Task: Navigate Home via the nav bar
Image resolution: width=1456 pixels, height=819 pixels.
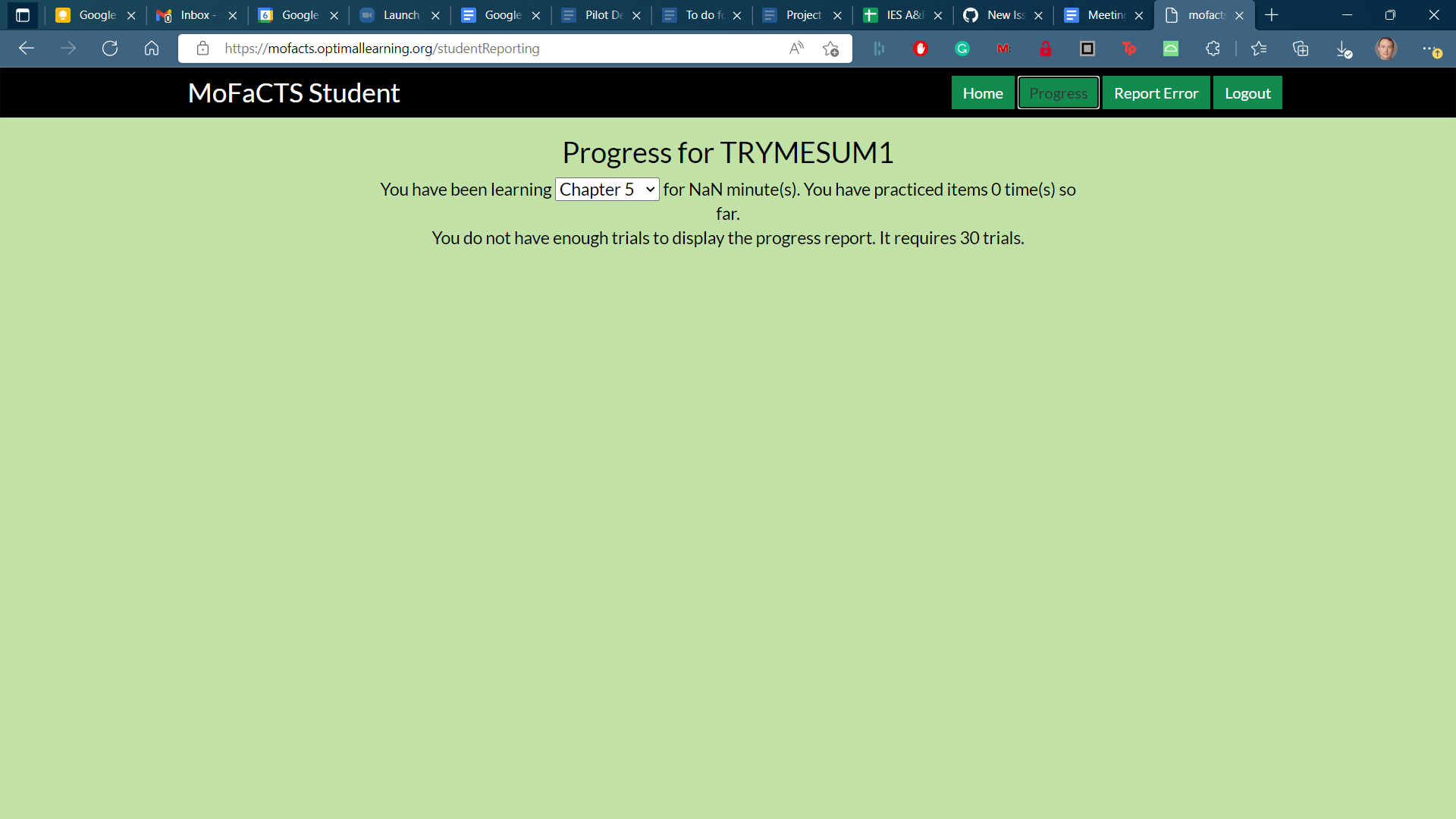Action: pos(982,92)
